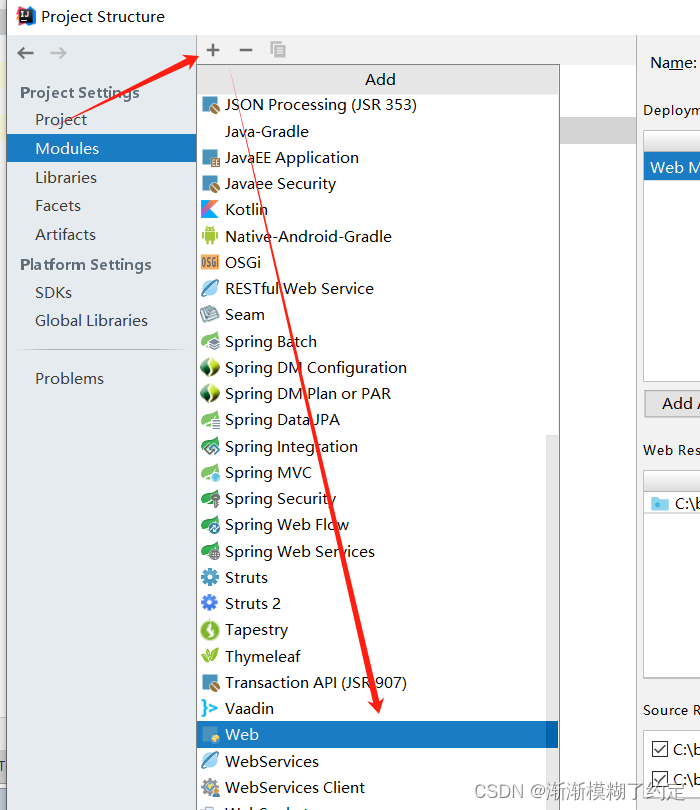Click the Spring Security icon
This screenshot has height=810, width=700.
click(x=210, y=499)
